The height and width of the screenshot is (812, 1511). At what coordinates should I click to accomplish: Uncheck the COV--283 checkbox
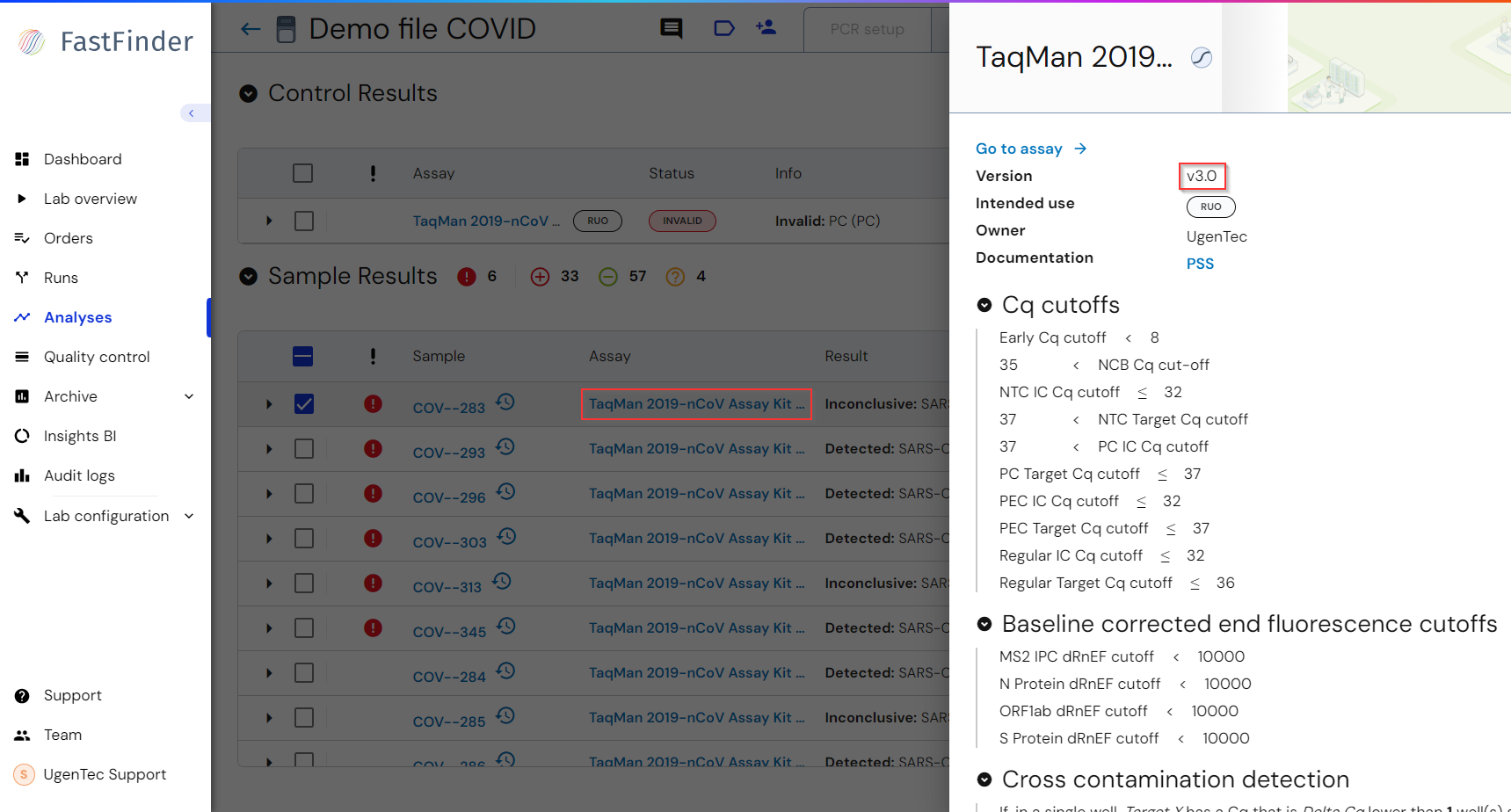[304, 403]
